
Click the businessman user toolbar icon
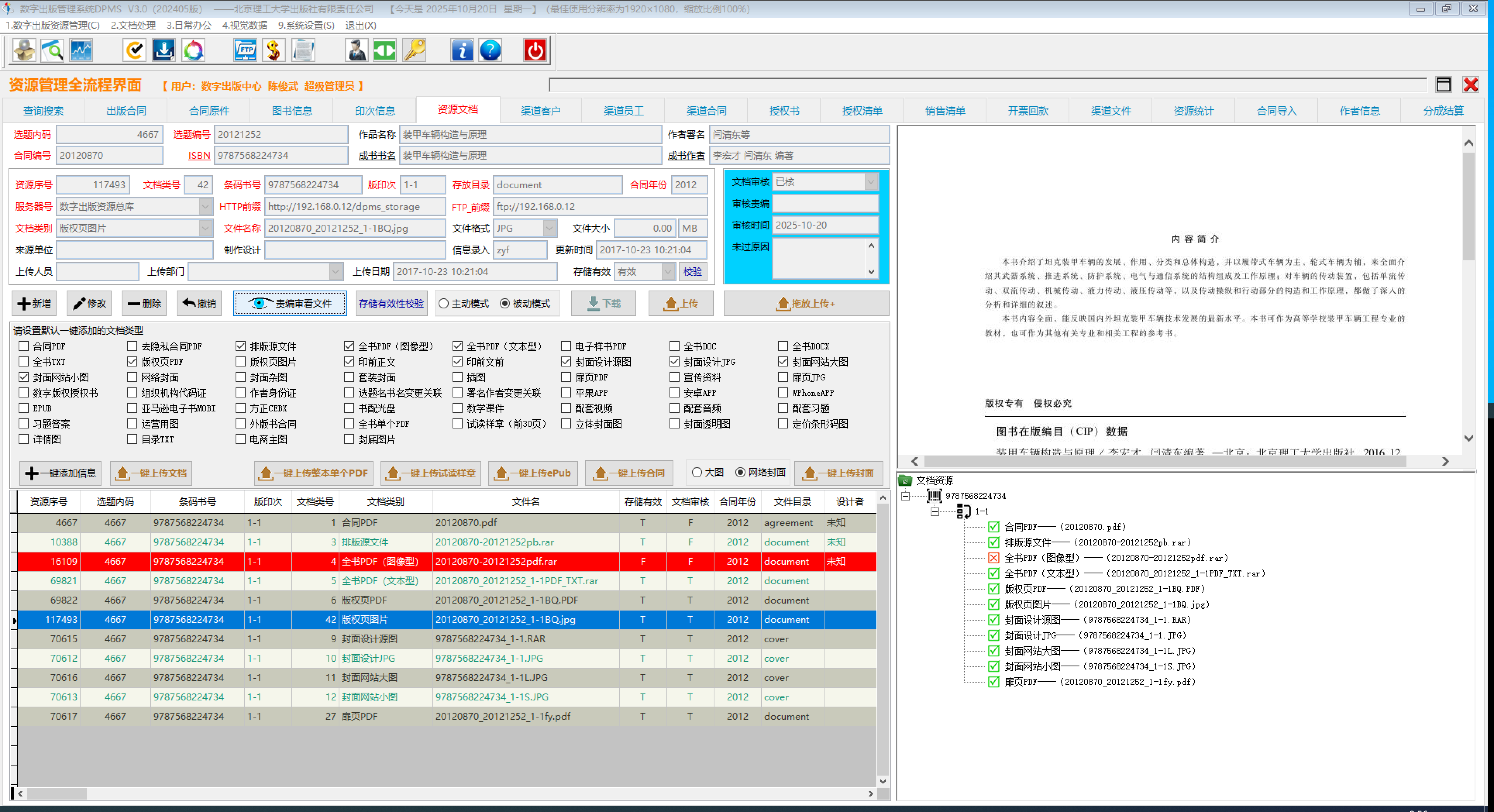click(x=356, y=50)
